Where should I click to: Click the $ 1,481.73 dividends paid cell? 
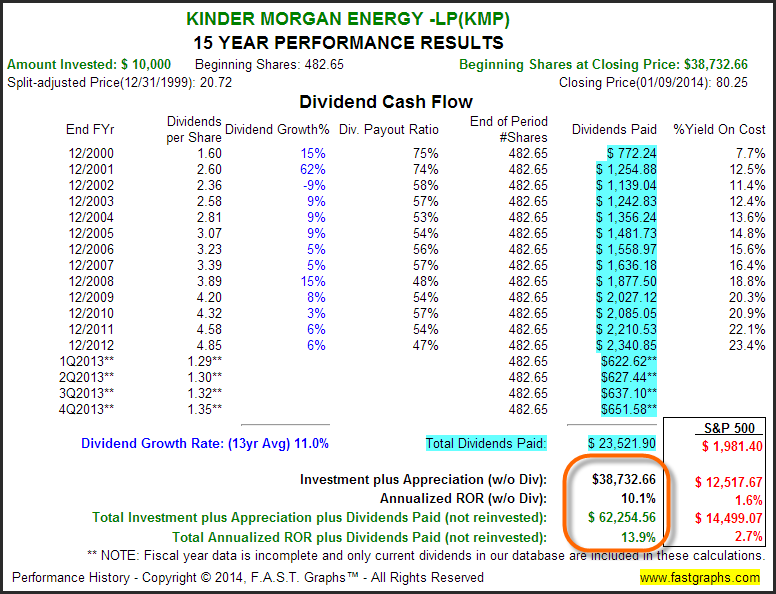pos(626,233)
